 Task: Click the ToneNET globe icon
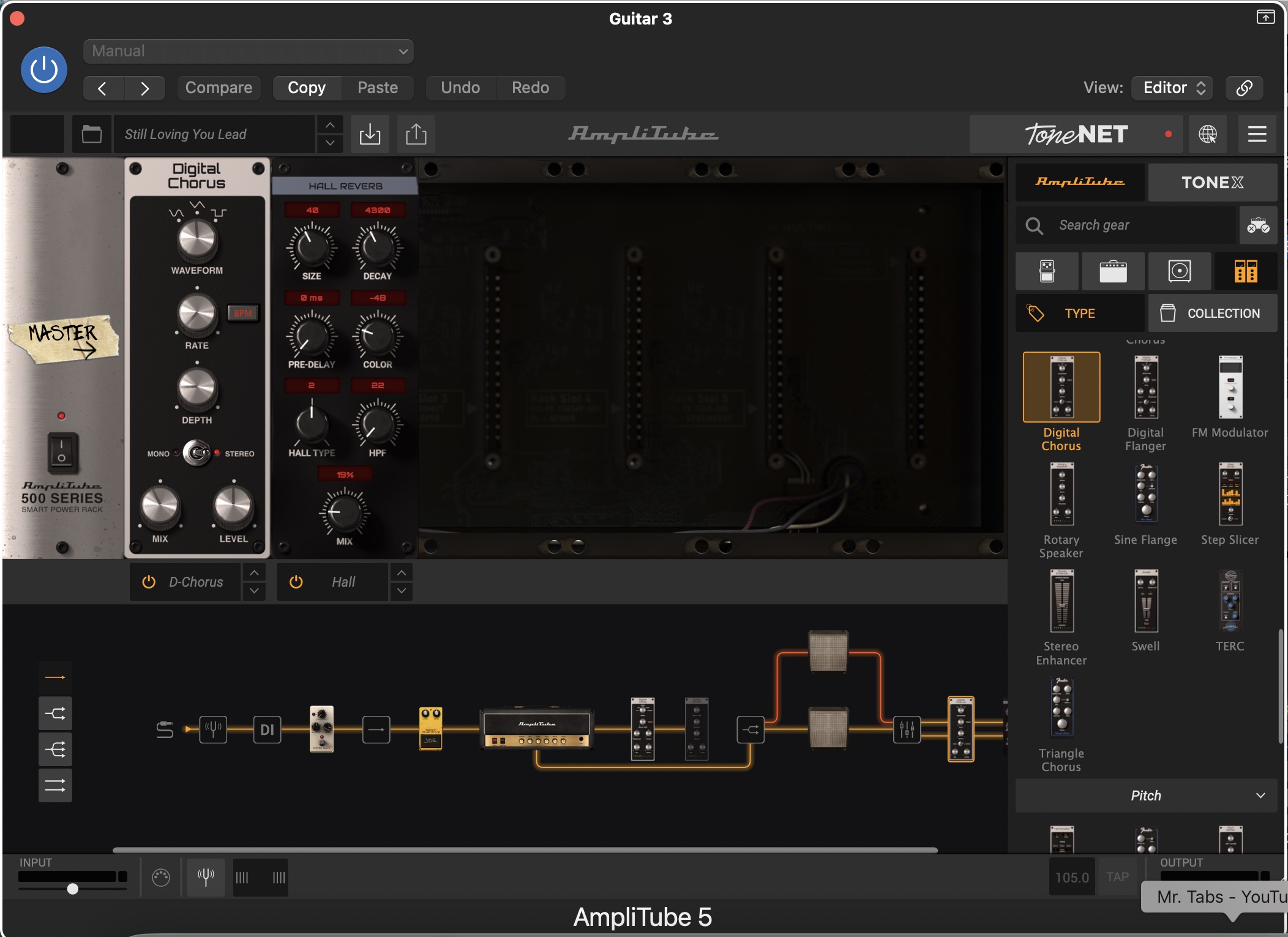1208,134
